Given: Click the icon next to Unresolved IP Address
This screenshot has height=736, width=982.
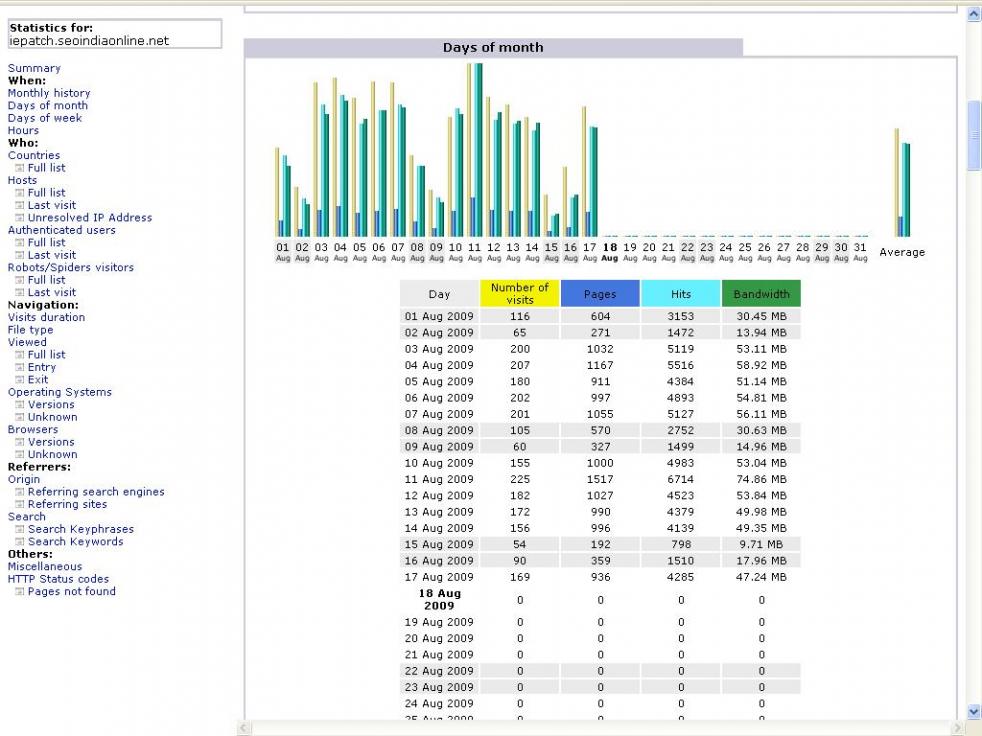Looking at the screenshot, I should pos(20,218).
